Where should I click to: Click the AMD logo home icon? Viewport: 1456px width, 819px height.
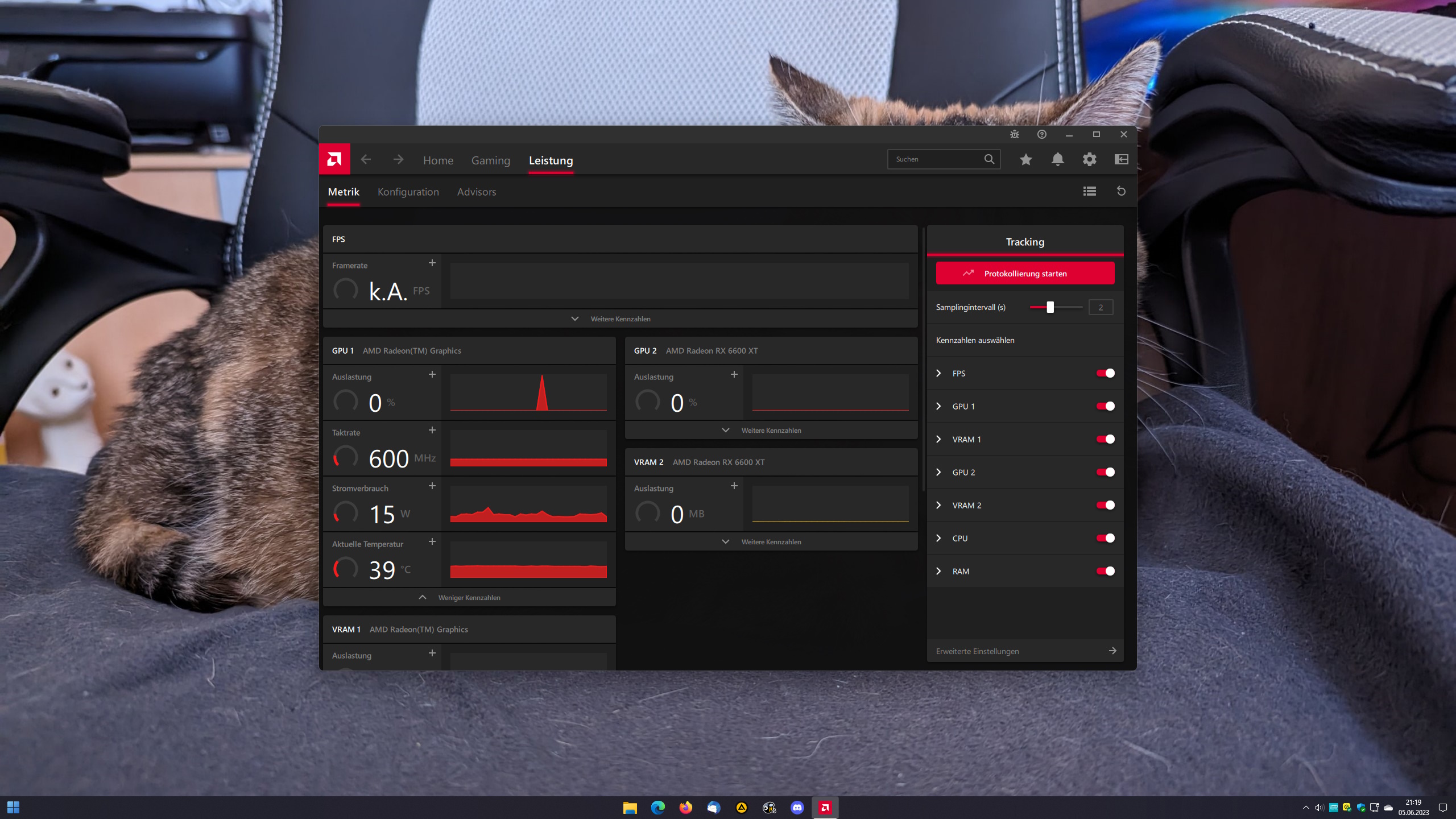(334, 159)
